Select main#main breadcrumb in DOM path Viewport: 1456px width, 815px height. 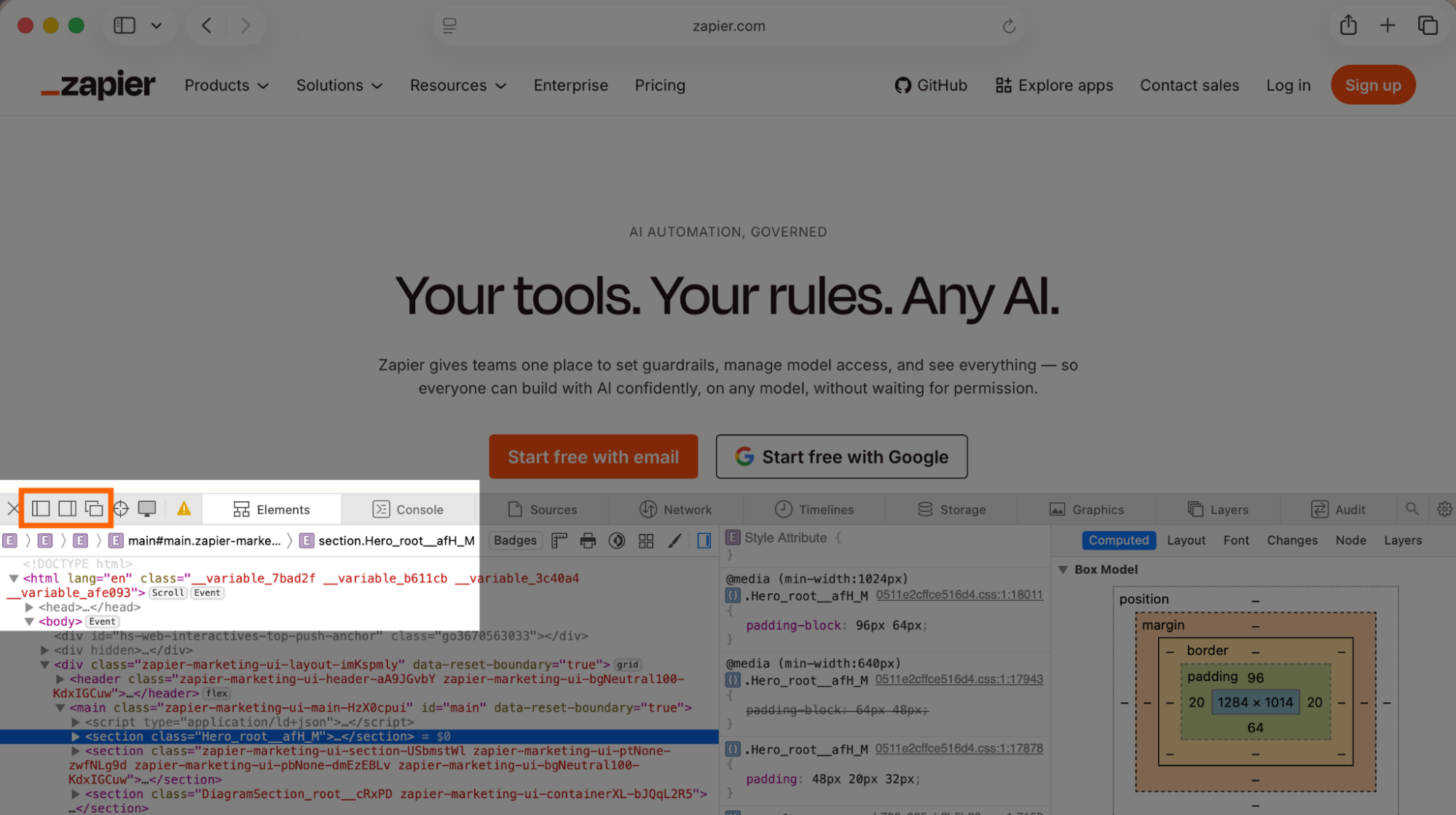click(195, 540)
